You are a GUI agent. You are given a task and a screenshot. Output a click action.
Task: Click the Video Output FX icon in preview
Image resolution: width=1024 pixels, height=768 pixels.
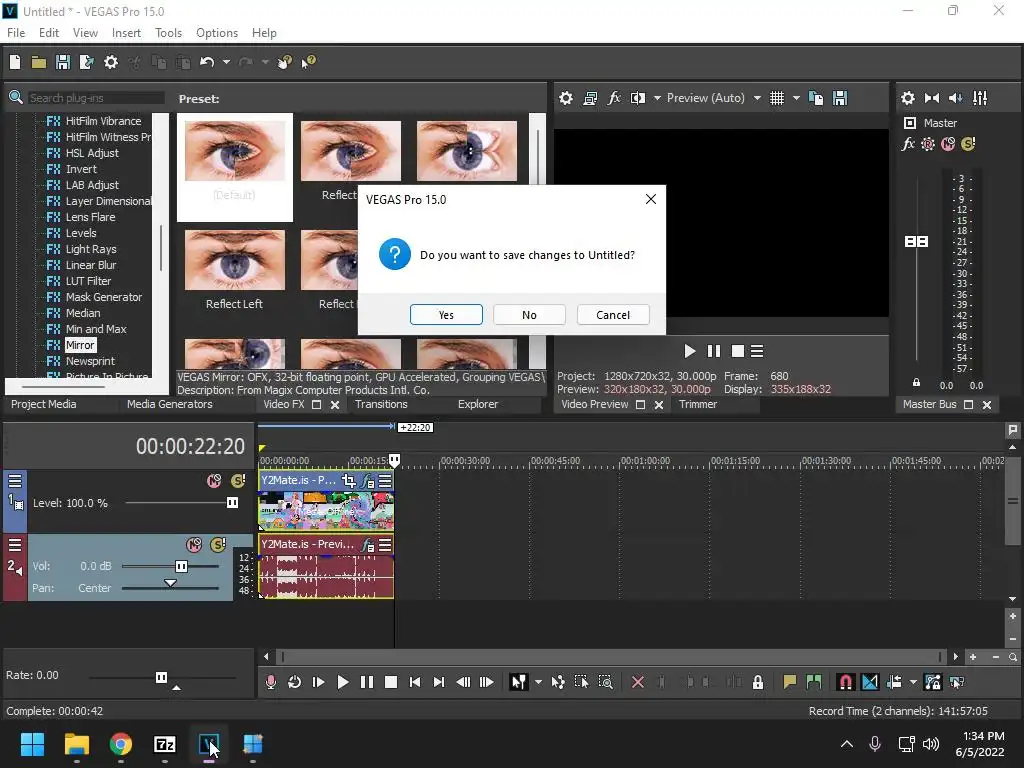[x=614, y=98]
